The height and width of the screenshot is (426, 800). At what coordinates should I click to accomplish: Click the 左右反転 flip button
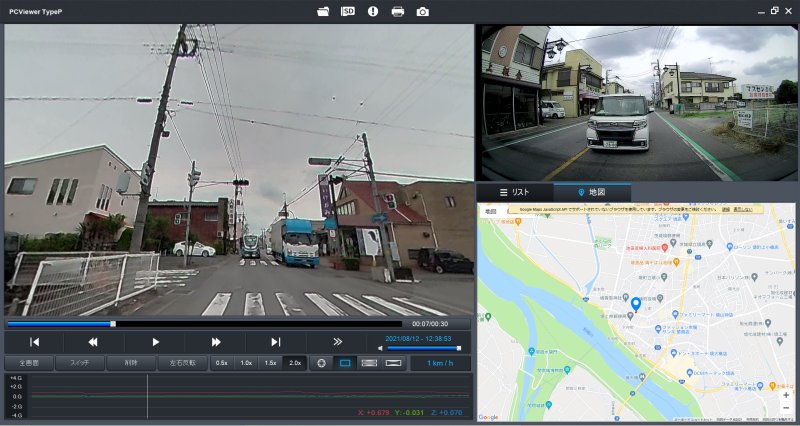click(x=181, y=362)
